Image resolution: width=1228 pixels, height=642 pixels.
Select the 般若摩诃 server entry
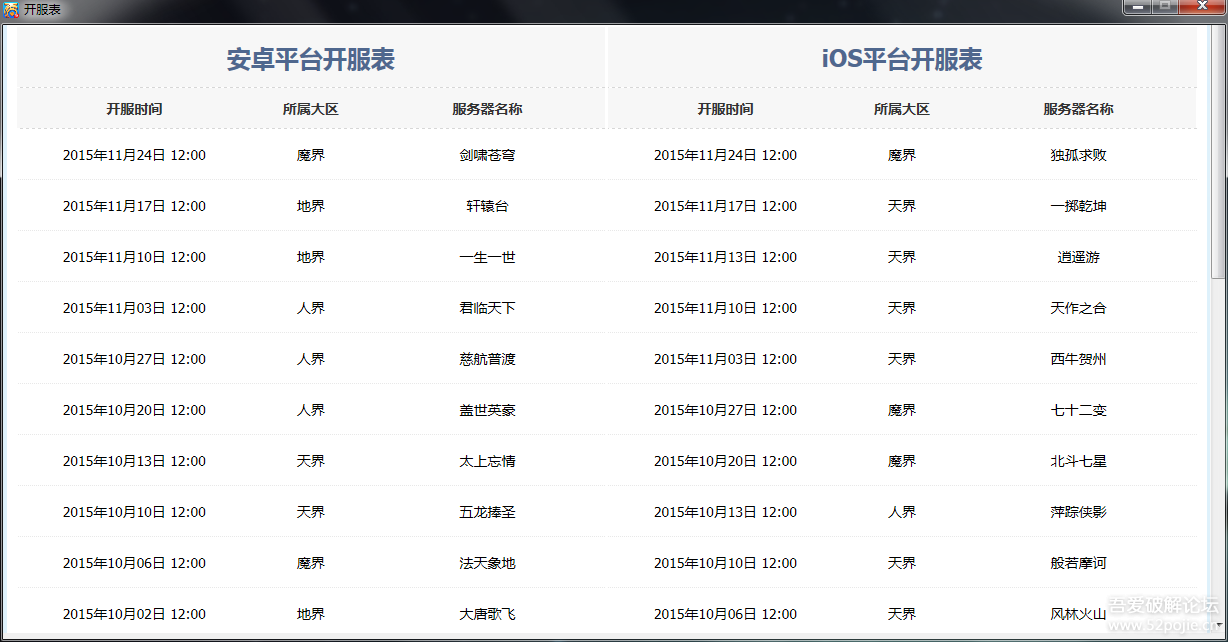pos(1078,563)
